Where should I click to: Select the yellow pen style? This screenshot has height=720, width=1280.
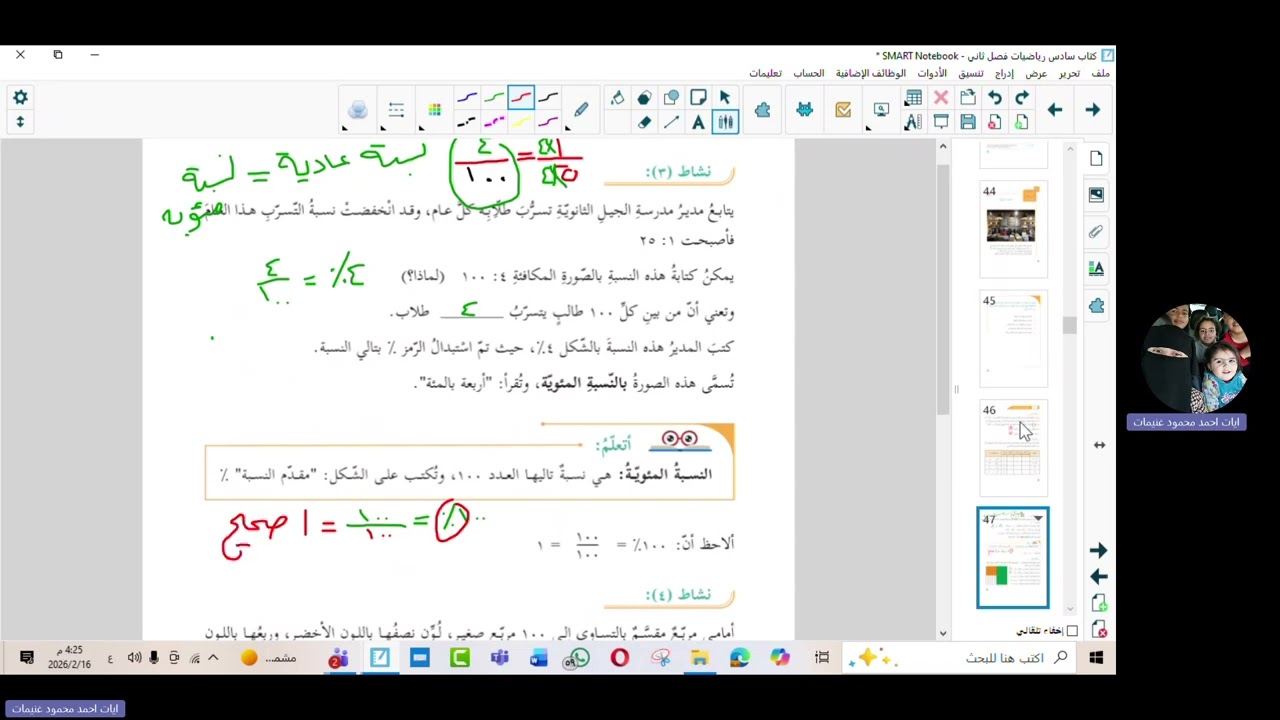pyautogui.click(x=521, y=122)
